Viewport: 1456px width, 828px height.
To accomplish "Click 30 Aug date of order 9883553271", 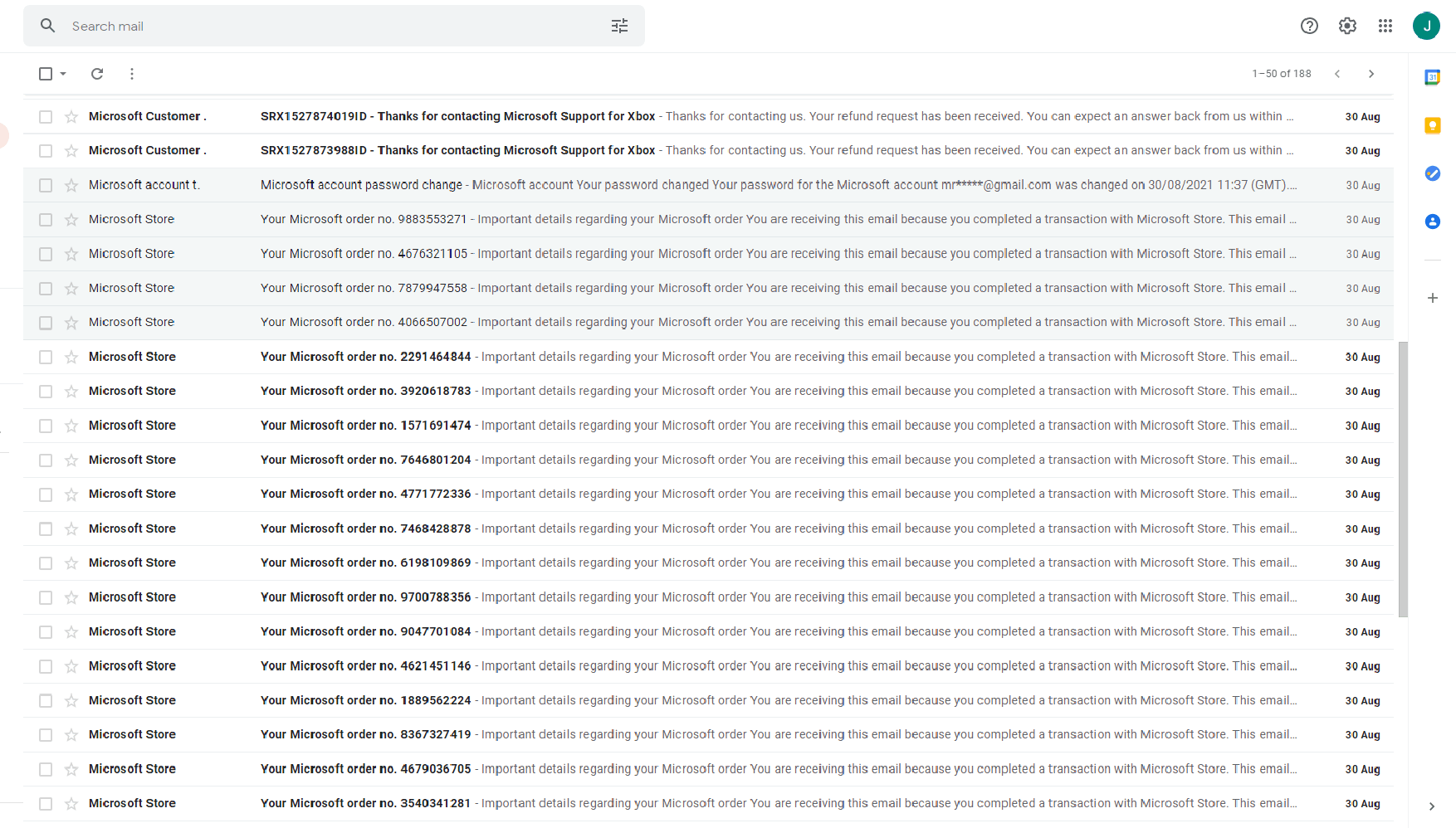I will (1362, 220).
